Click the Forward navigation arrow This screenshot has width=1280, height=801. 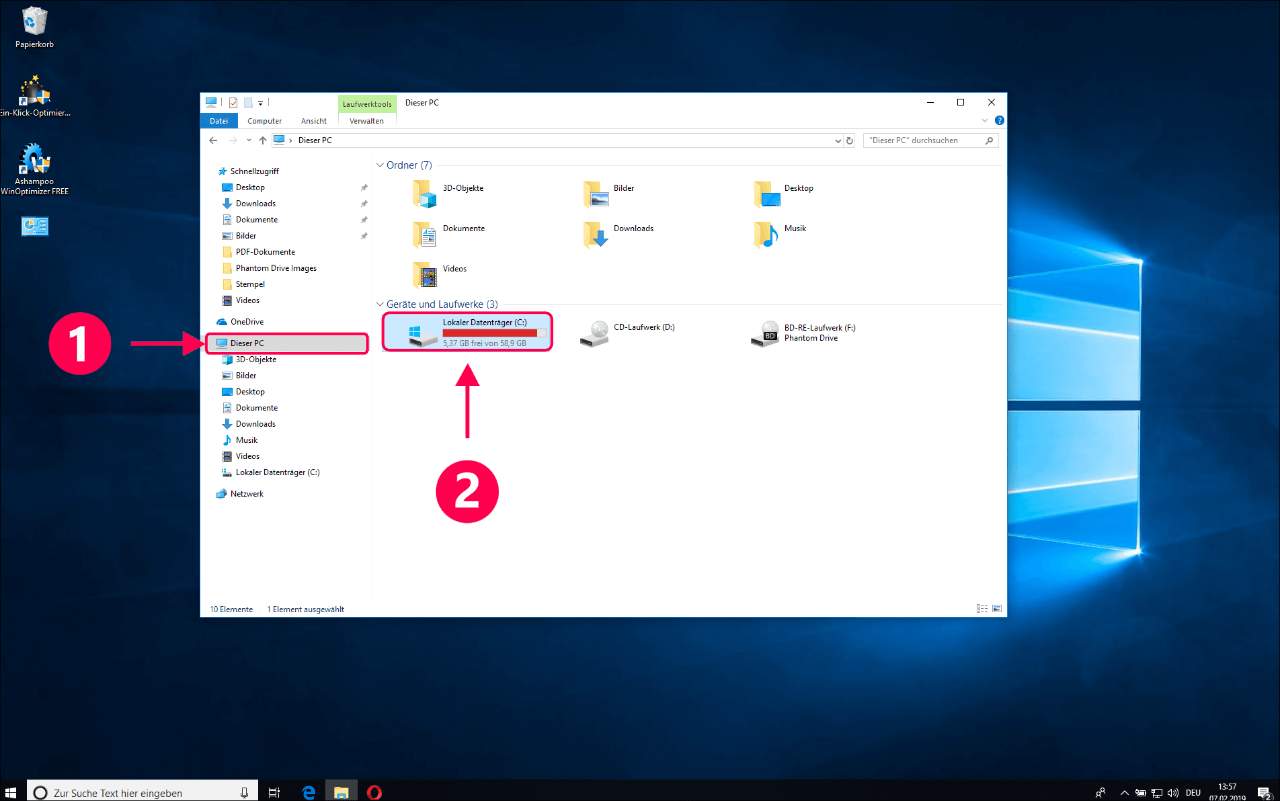pyautogui.click(x=233, y=140)
